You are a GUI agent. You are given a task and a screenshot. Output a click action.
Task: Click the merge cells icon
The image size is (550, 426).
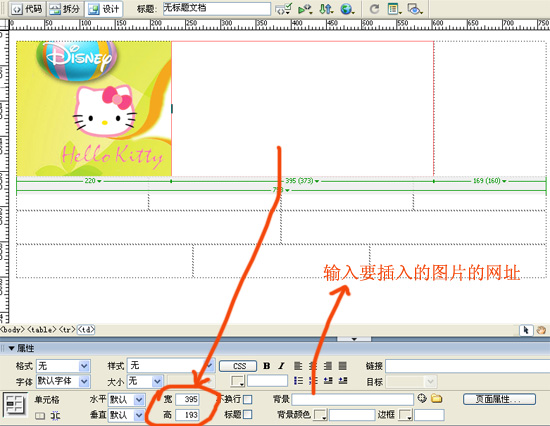click(x=40, y=416)
